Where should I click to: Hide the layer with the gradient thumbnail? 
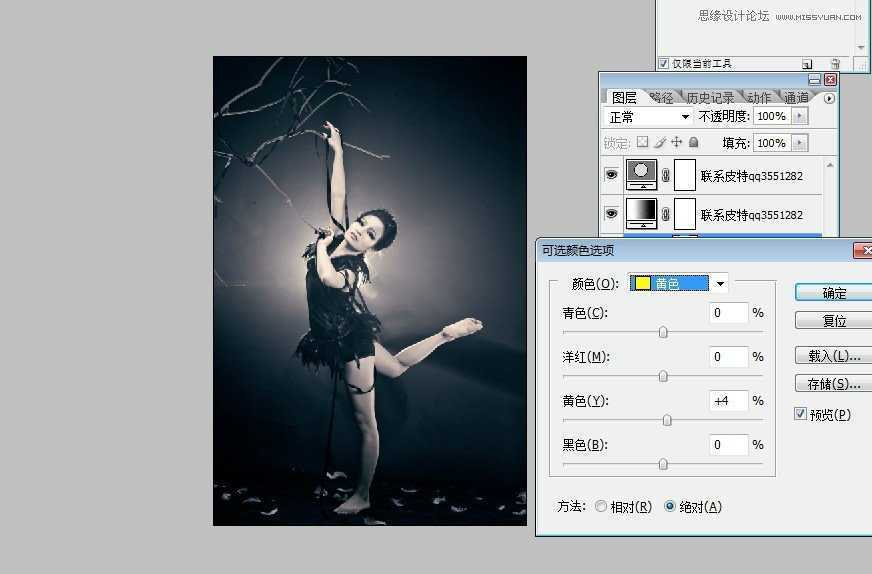[611, 214]
